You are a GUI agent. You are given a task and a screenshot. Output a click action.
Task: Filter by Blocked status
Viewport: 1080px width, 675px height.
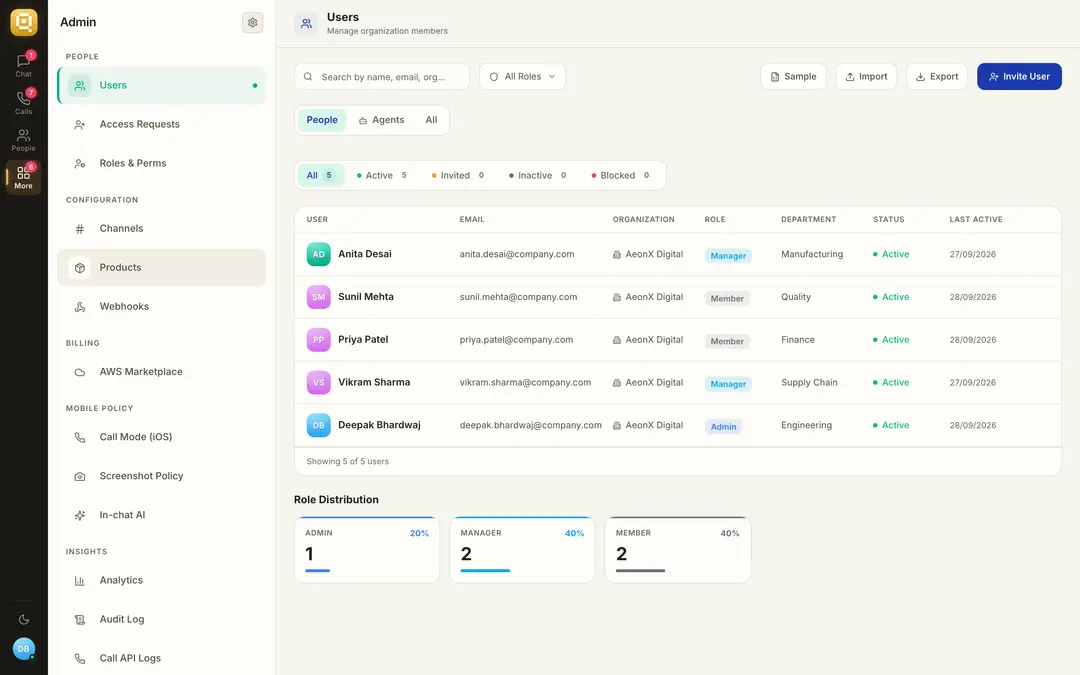[x=620, y=175]
